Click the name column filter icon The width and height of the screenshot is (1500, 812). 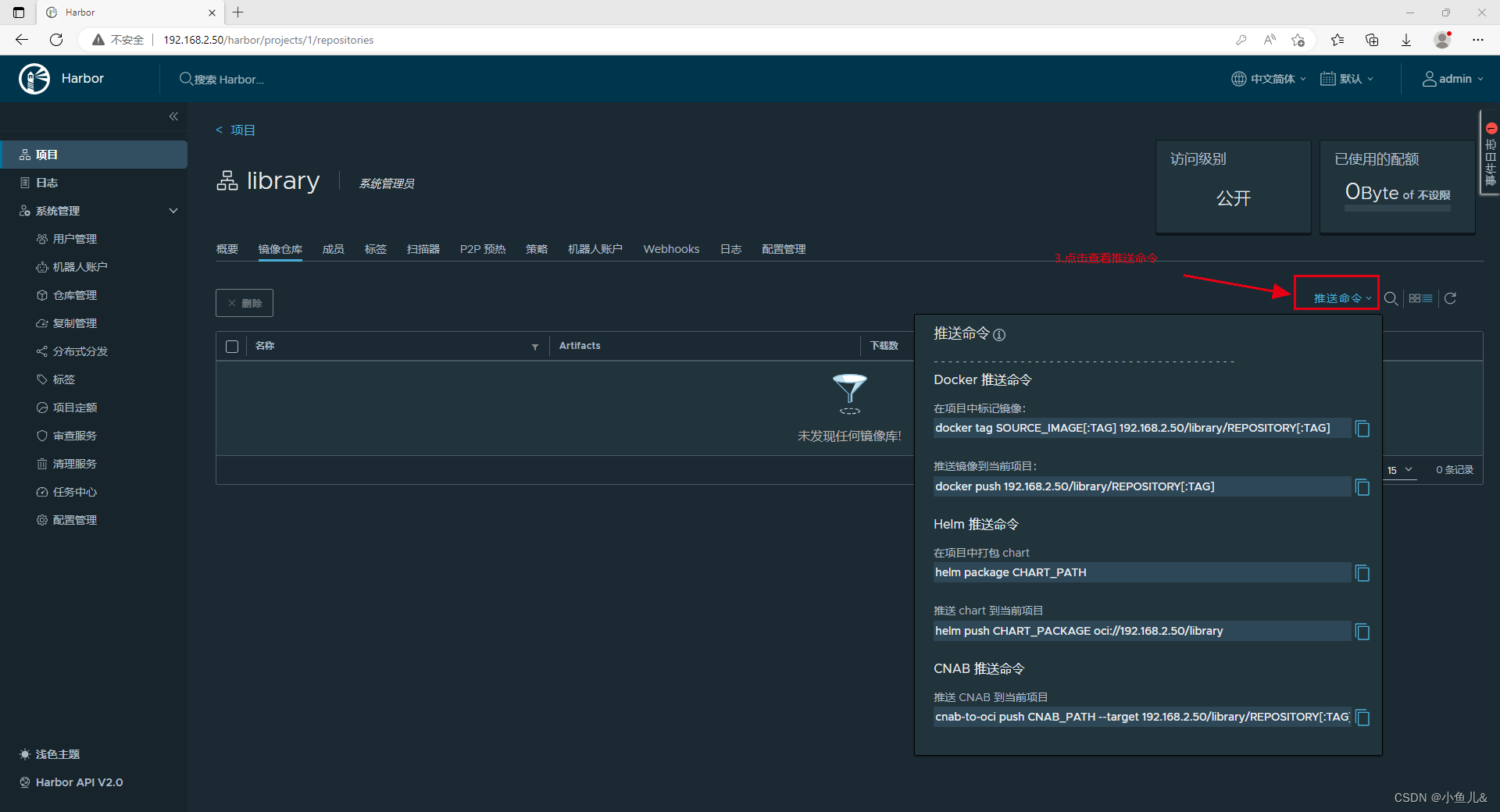pos(535,347)
